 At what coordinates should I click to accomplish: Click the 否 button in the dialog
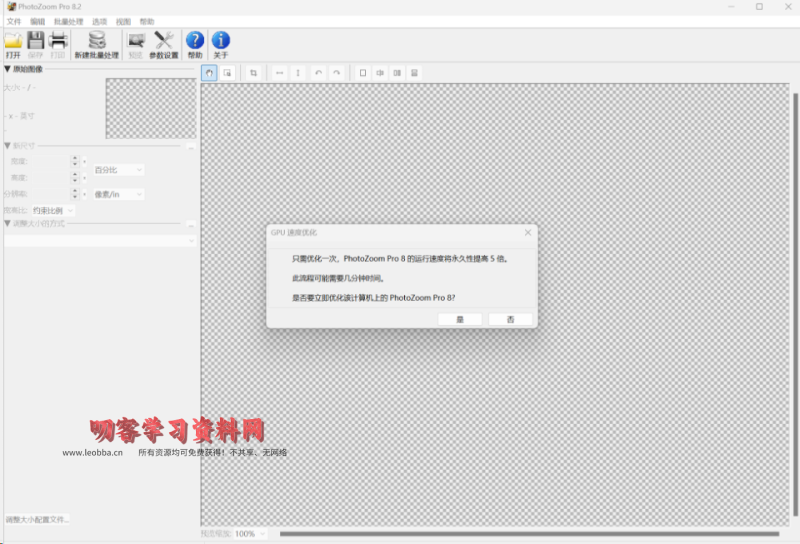[x=510, y=319]
